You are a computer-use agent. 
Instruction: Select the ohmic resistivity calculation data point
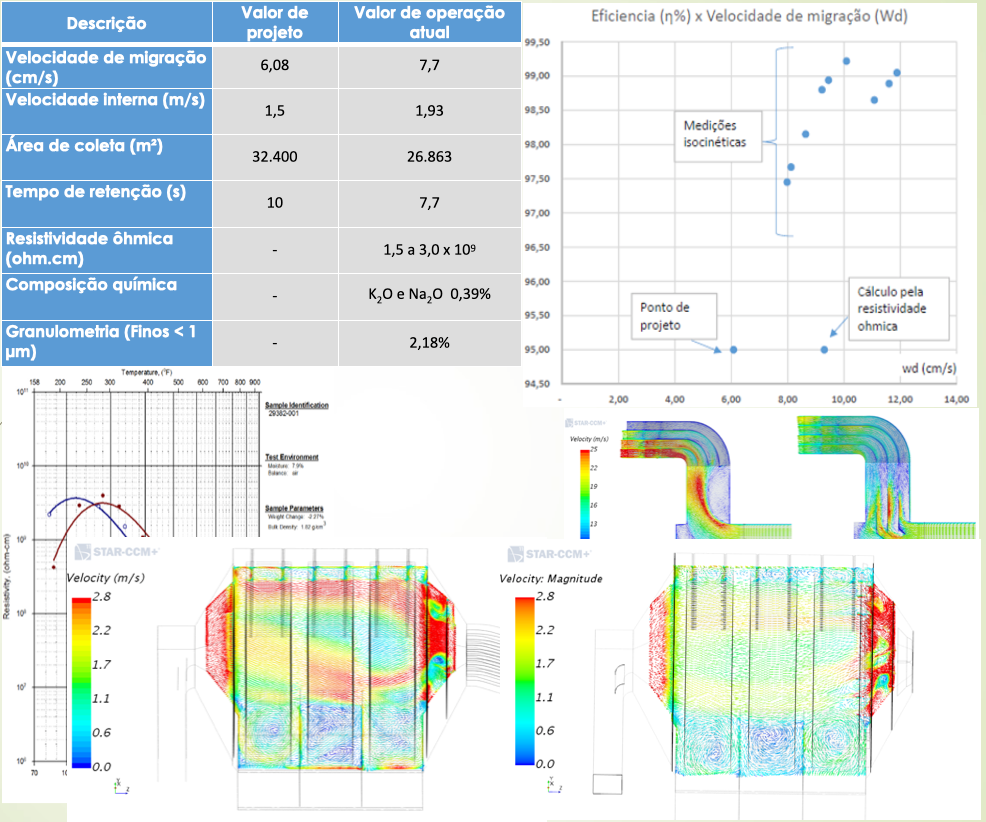pyautogui.click(x=824, y=349)
